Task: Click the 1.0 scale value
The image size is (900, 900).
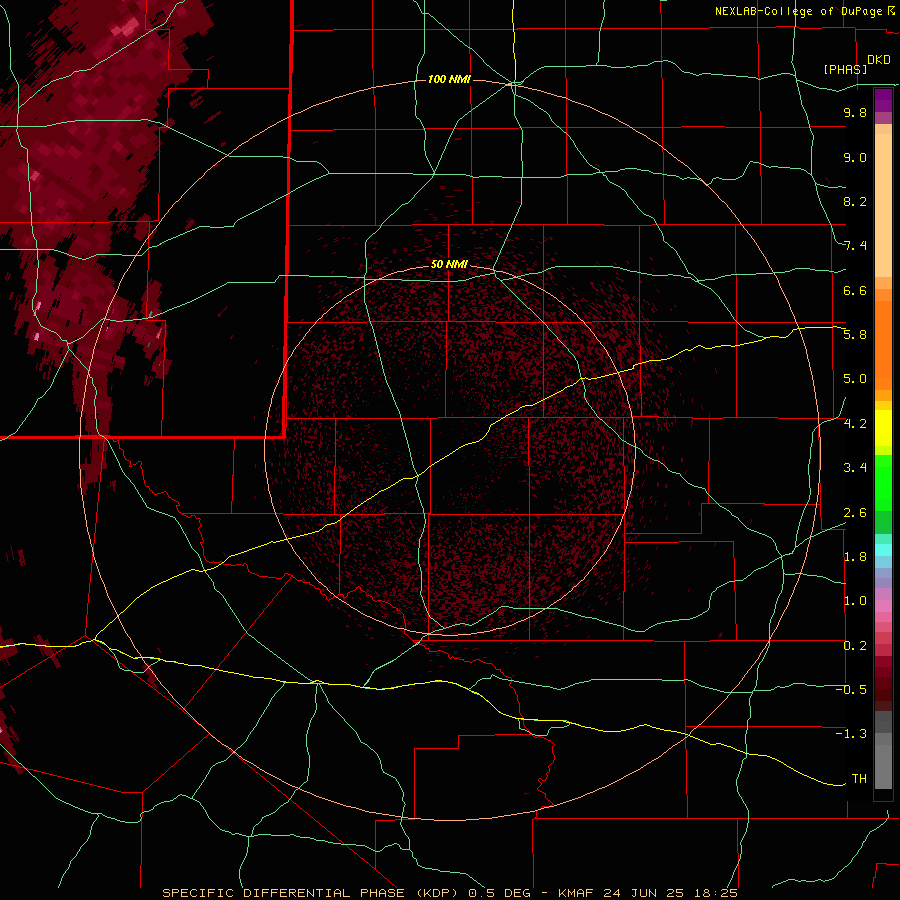Action: tap(855, 601)
